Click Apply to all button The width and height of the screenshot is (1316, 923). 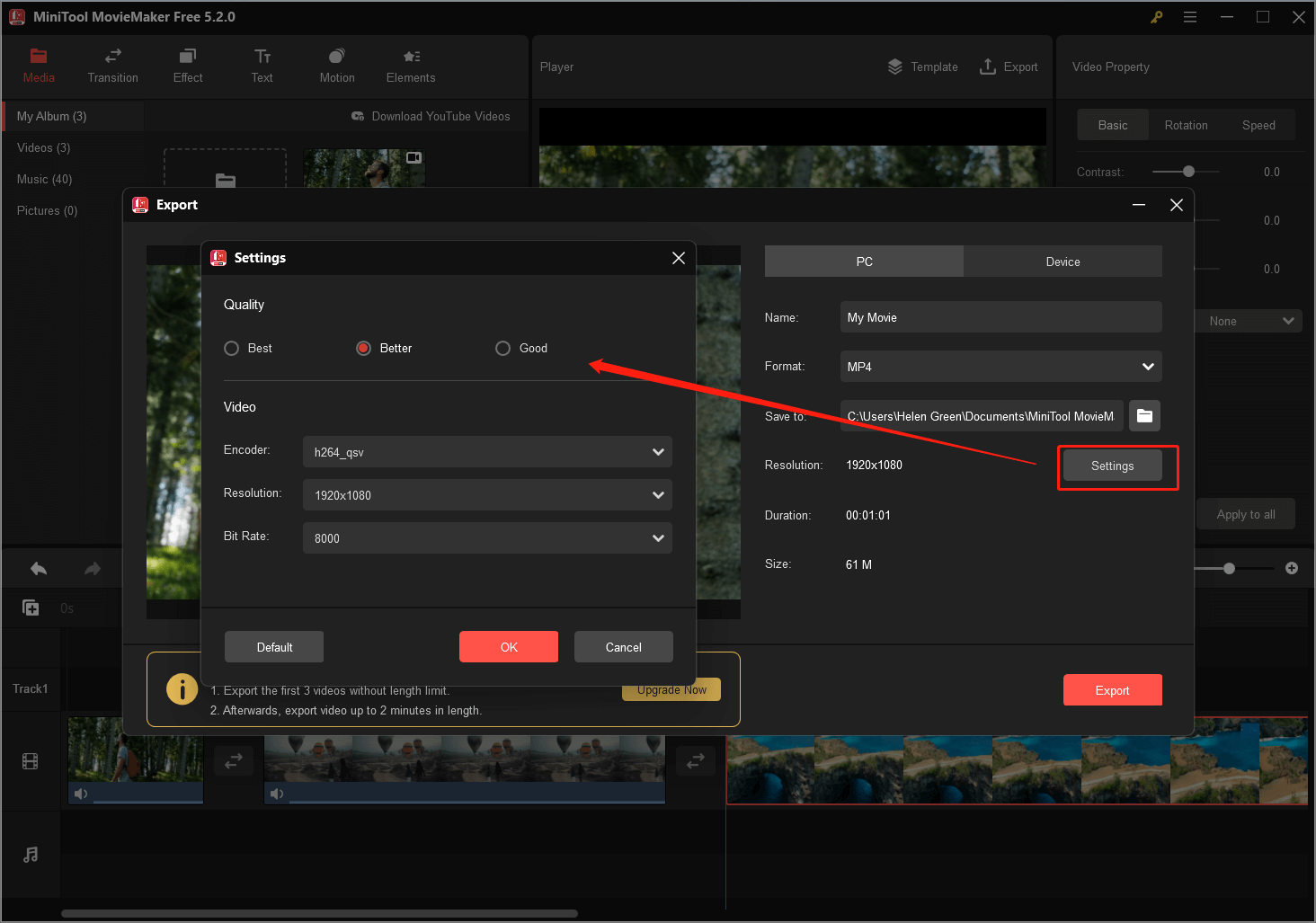pos(1246,514)
